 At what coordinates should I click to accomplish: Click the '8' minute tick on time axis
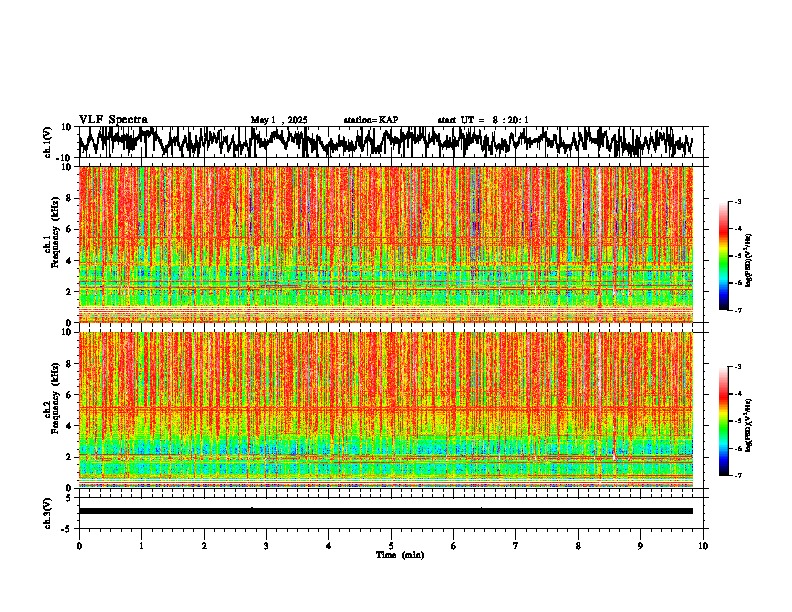pyautogui.click(x=578, y=546)
